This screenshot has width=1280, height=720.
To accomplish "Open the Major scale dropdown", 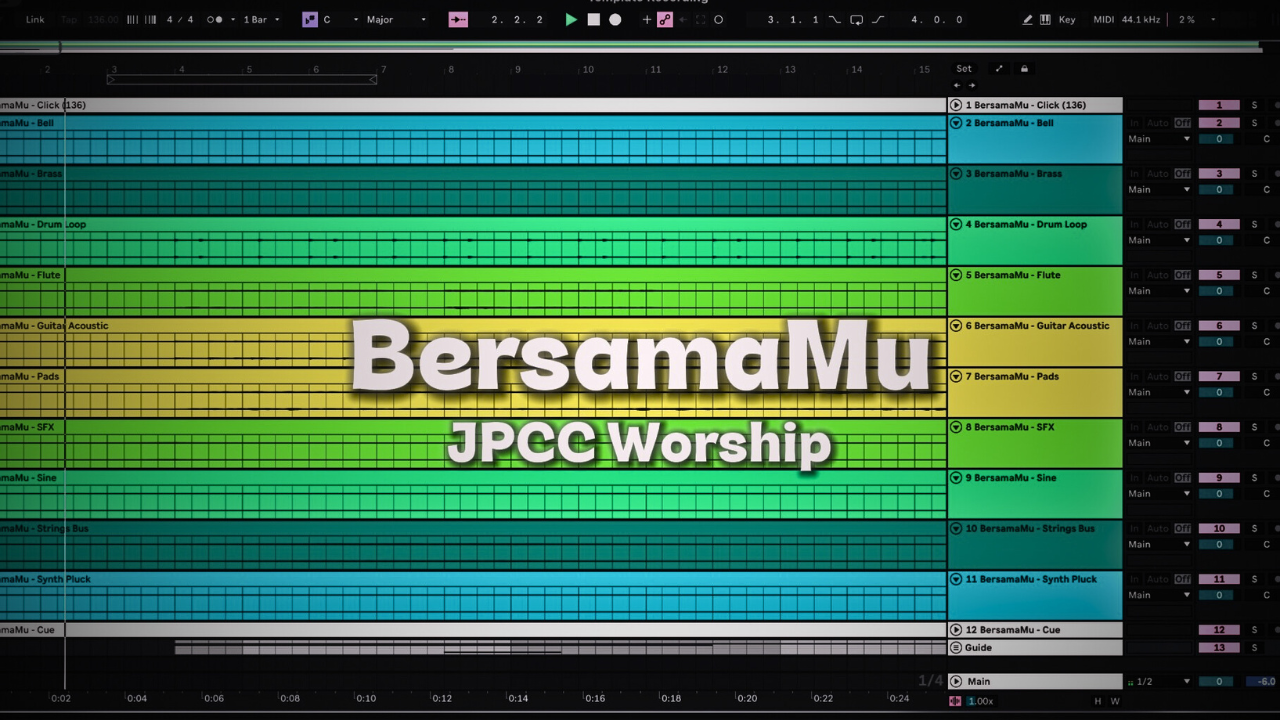I will 396,20.
